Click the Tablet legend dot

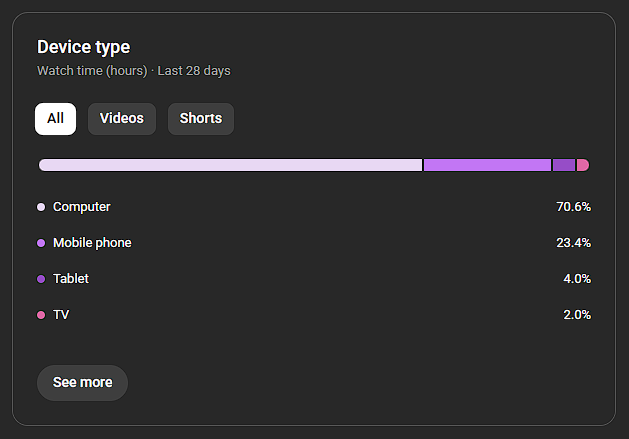[41, 279]
